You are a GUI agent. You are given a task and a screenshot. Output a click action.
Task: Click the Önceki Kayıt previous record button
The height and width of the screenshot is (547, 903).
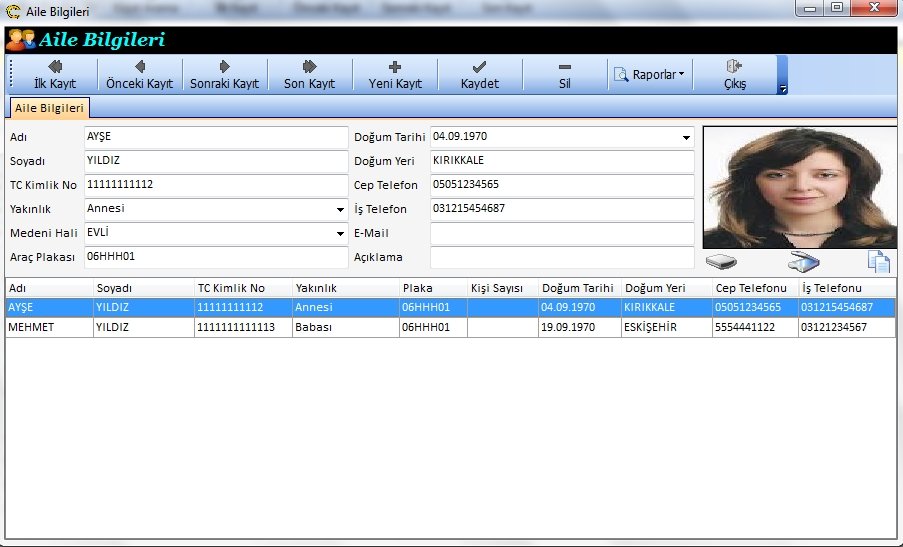click(x=140, y=75)
